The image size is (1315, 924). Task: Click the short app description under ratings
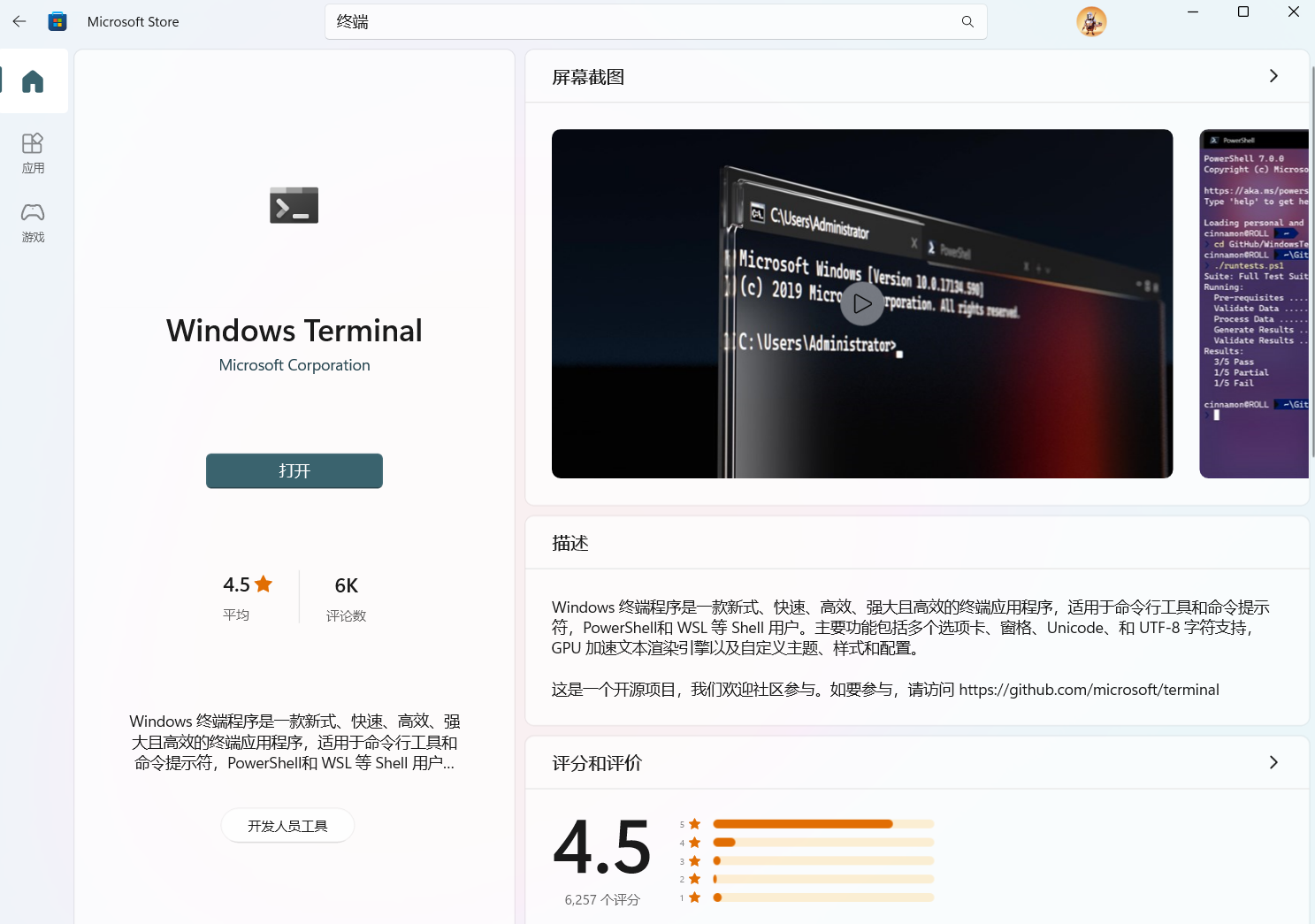coord(294,743)
